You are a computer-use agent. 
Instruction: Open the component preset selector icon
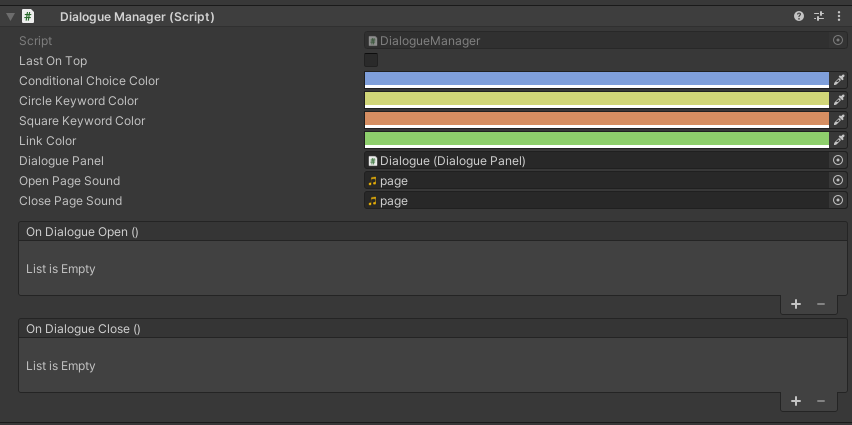click(x=819, y=17)
